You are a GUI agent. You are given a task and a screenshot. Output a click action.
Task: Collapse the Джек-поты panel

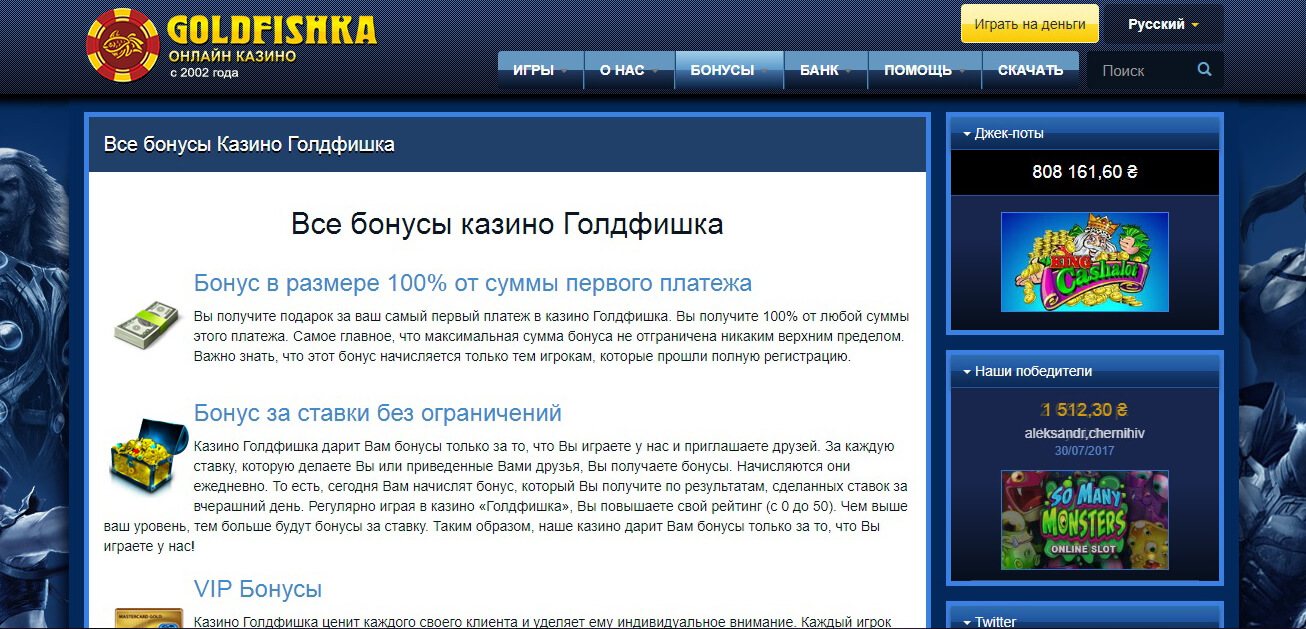point(1084,133)
